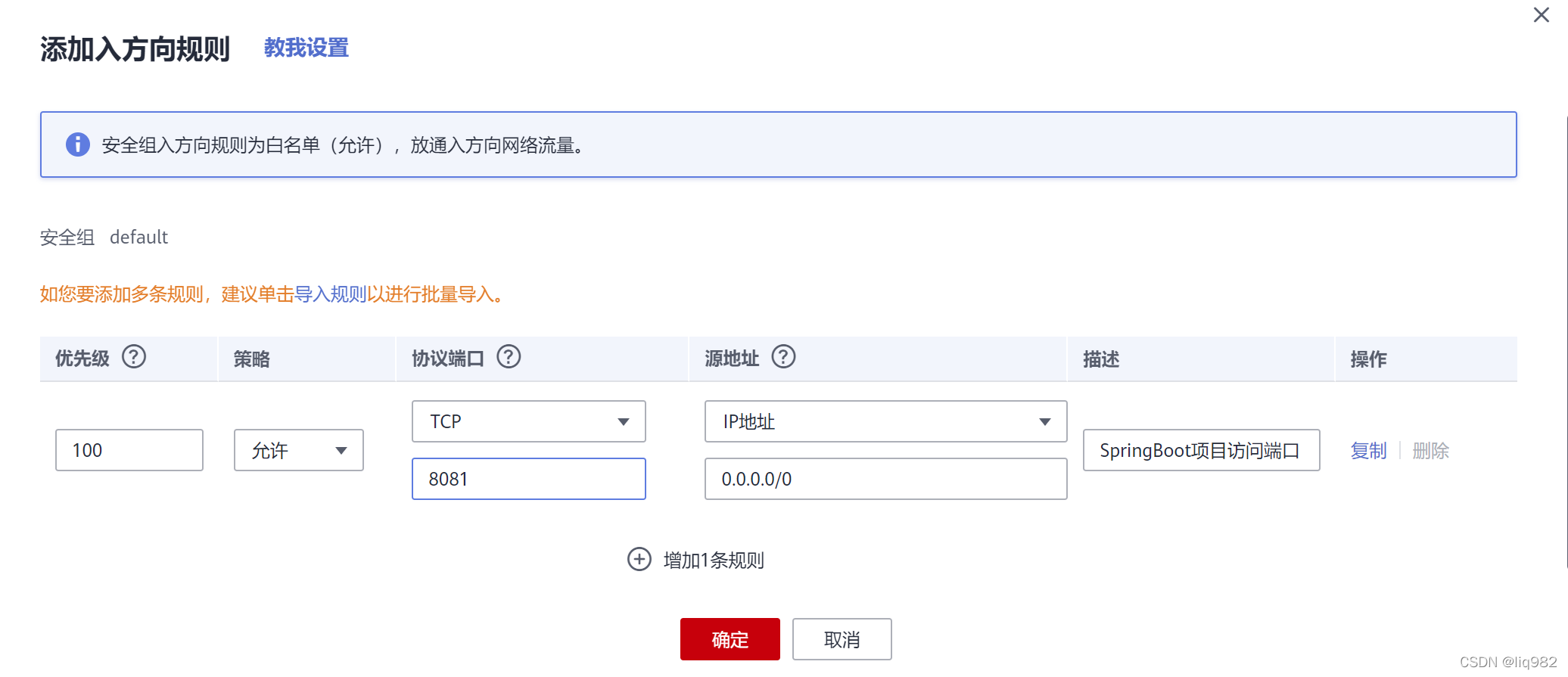Click the info icon in the notice banner
Image resolution: width=1568 pixels, height=677 pixels.
click(78, 144)
